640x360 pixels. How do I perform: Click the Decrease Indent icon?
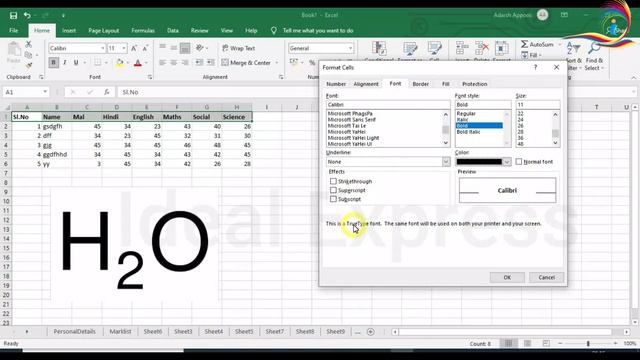(x=199, y=62)
